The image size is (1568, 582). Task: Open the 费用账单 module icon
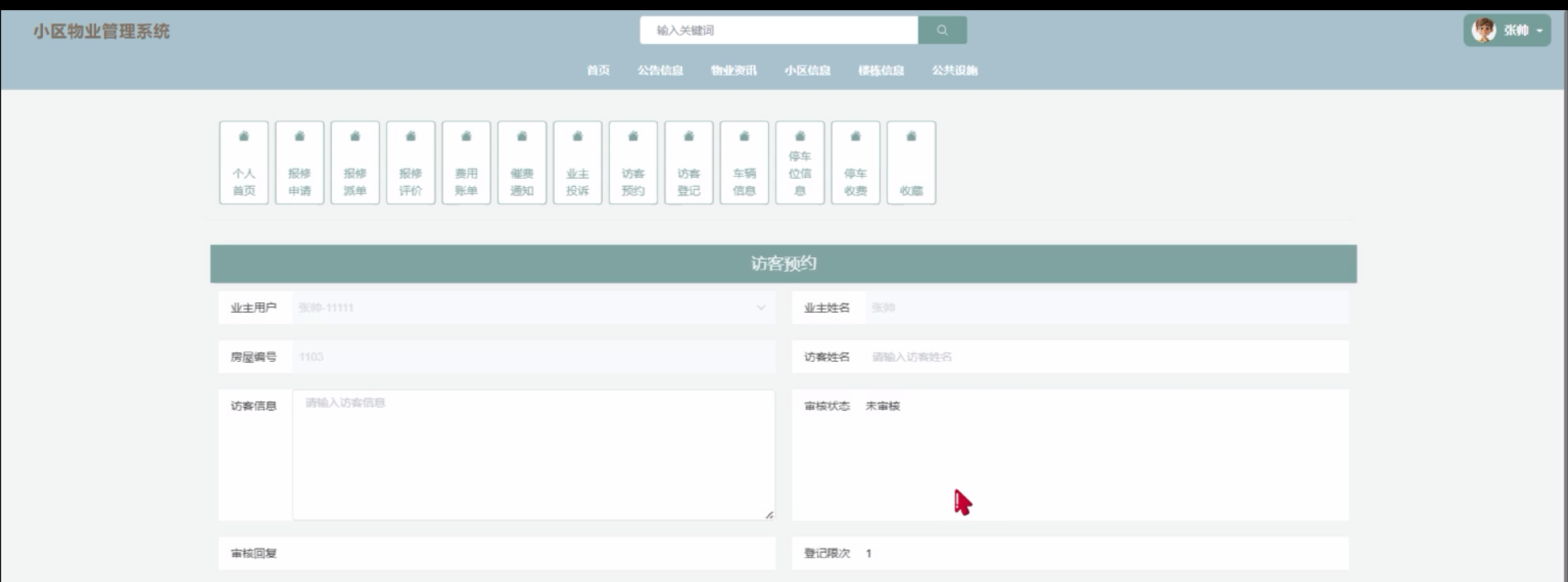coord(466,162)
